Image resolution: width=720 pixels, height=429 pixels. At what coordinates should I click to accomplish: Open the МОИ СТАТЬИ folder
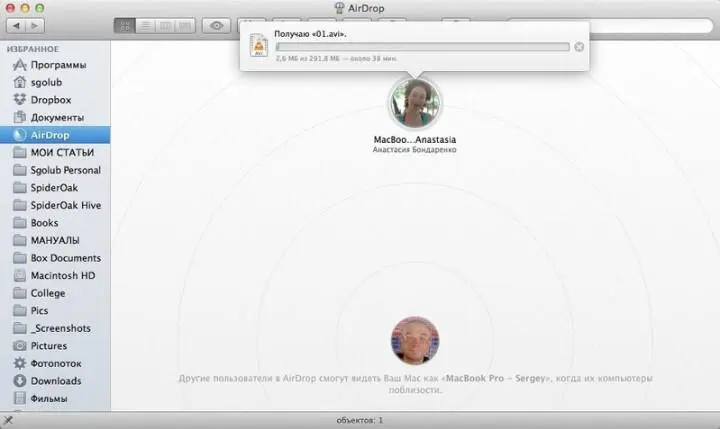55,152
